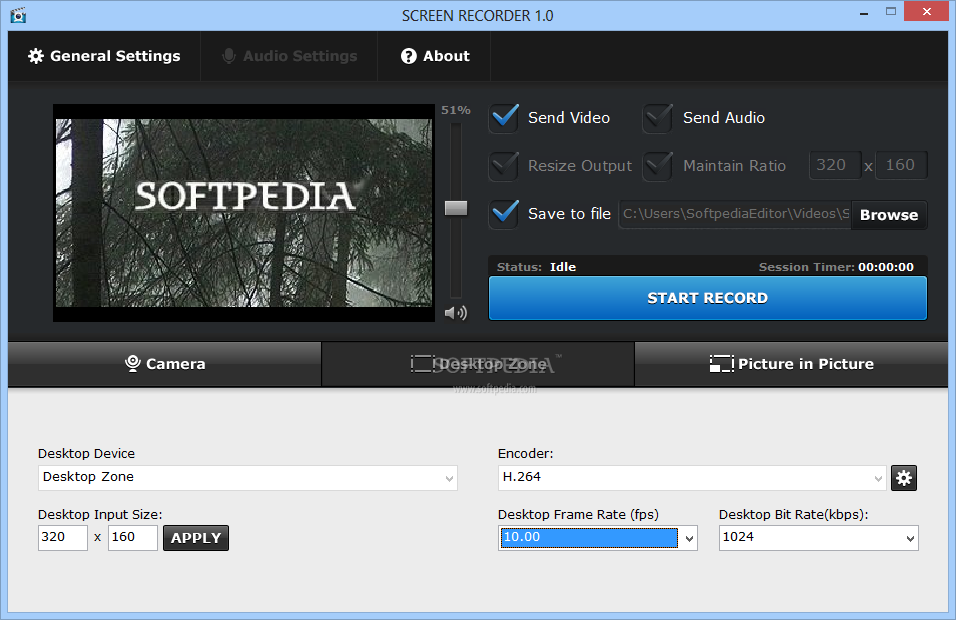
Task: Open the Desktop Bit Rate dropdown
Action: (818, 538)
